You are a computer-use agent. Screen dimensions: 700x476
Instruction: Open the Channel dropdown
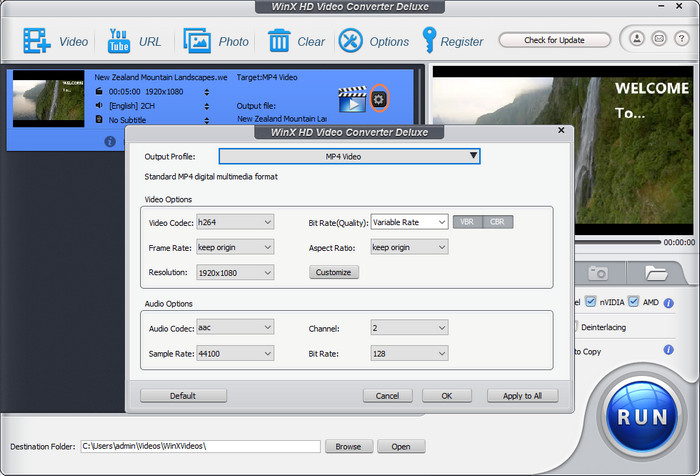pyautogui.click(x=409, y=328)
